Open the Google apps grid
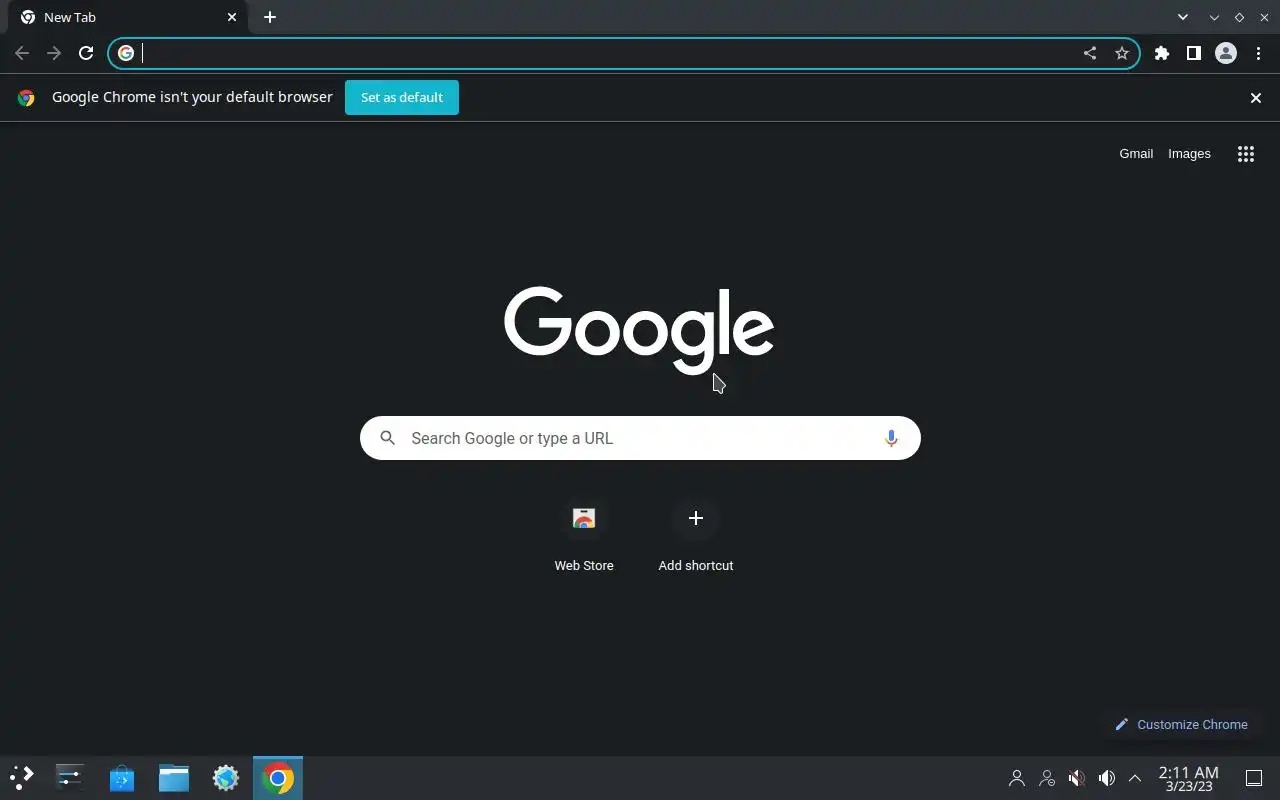Viewport: 1280px width, 800px height. [1246, 154]
